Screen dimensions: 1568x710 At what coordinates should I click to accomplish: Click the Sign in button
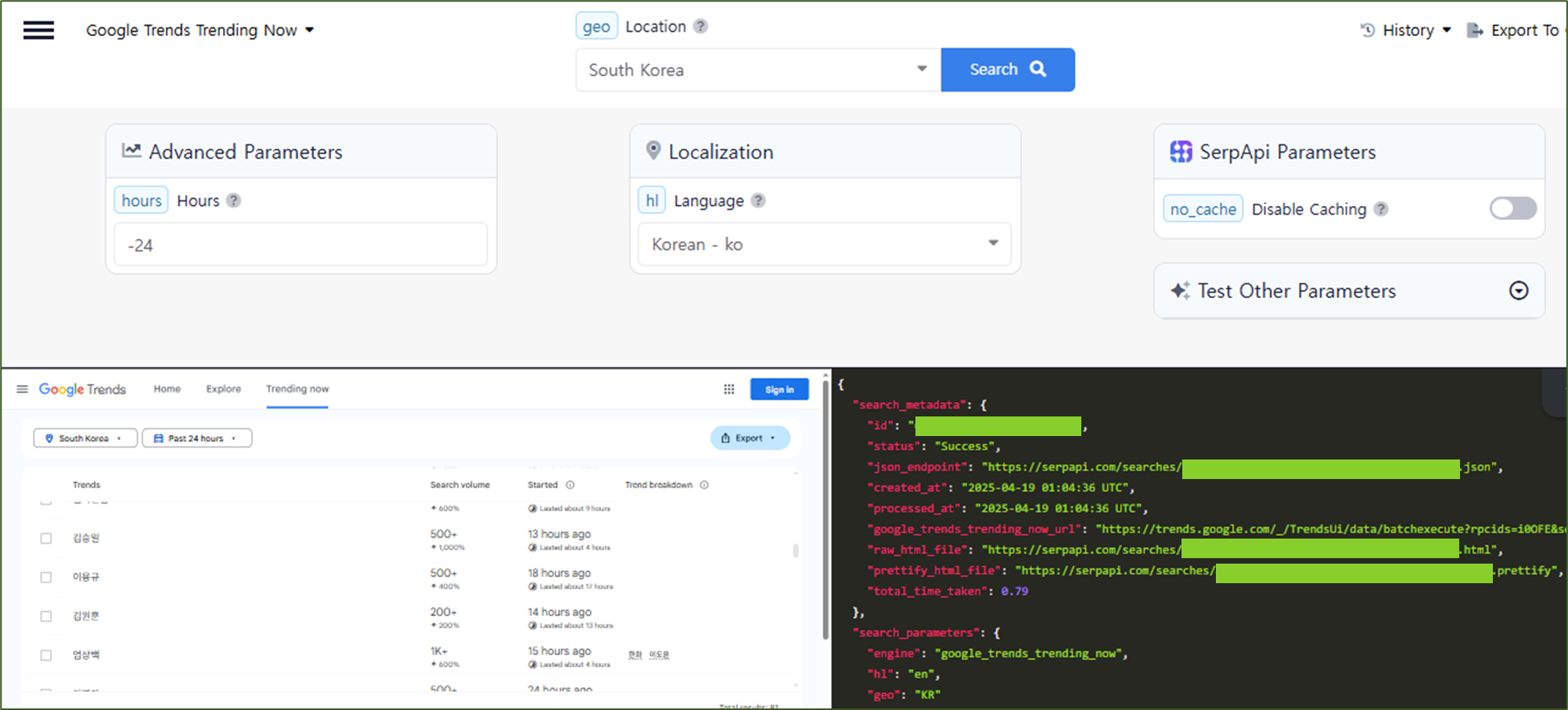tap(779, 389)
